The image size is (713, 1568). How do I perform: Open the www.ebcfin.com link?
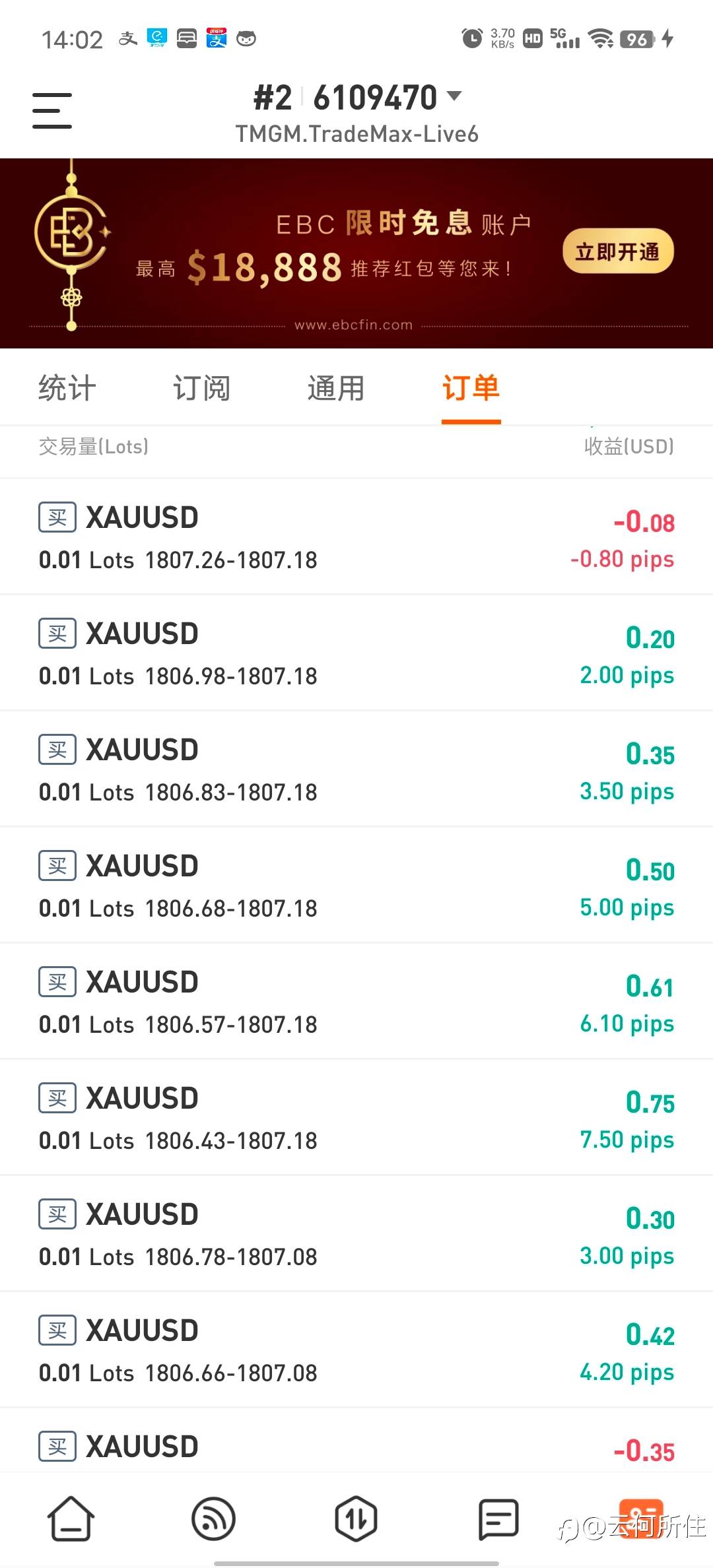354,325
